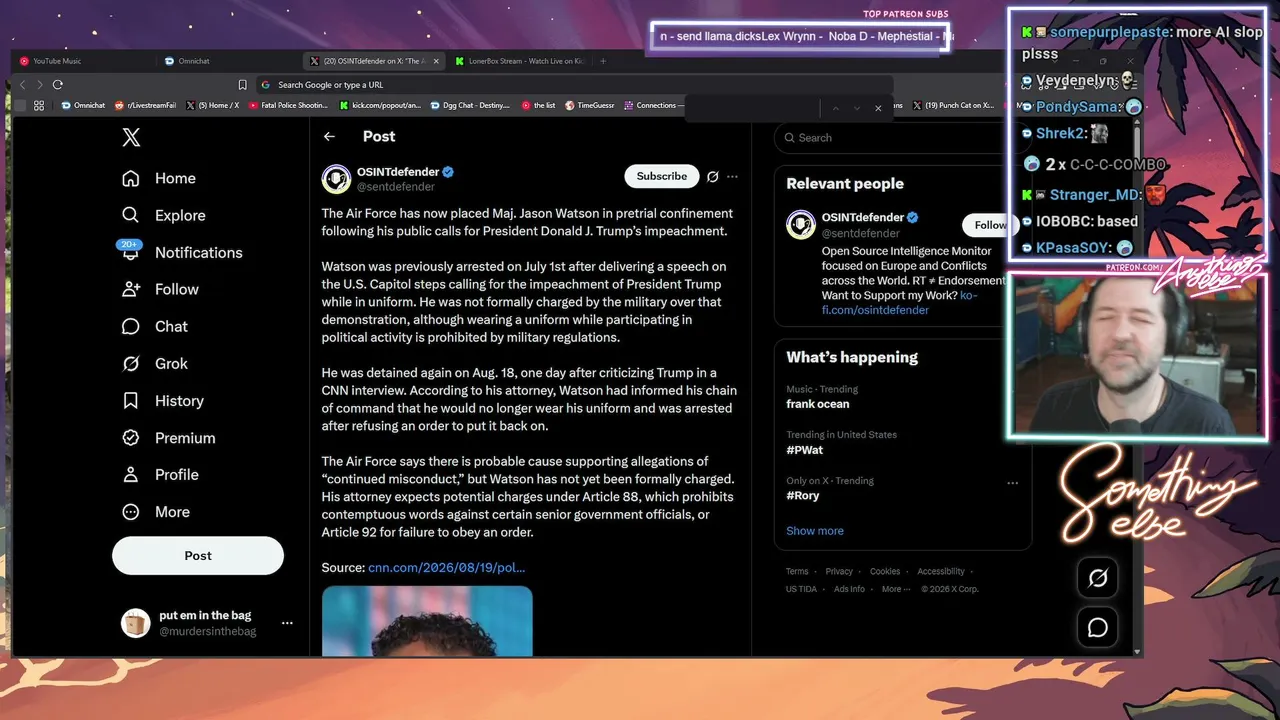Open the Connections bookmark

coord(654,105)
